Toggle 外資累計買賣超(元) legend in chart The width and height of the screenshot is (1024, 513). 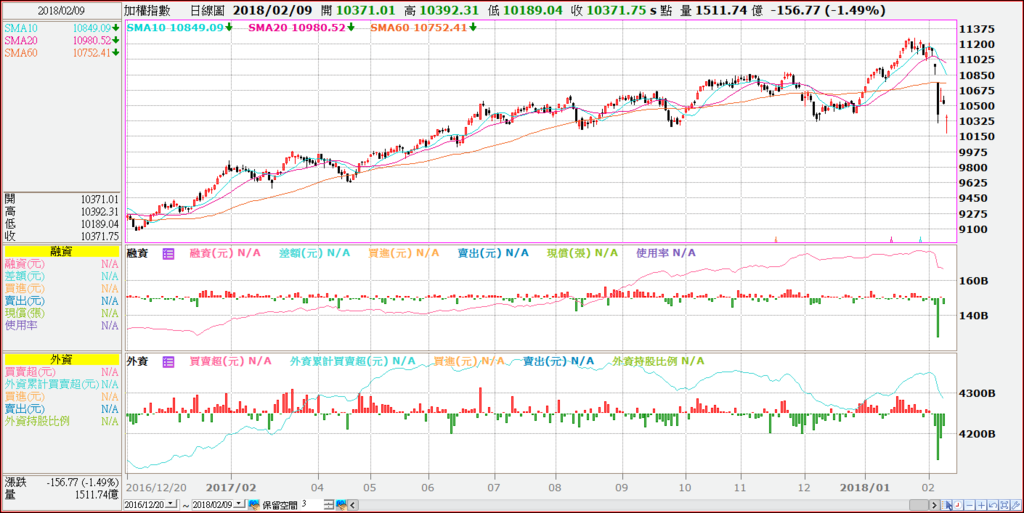tap(353, 361)
